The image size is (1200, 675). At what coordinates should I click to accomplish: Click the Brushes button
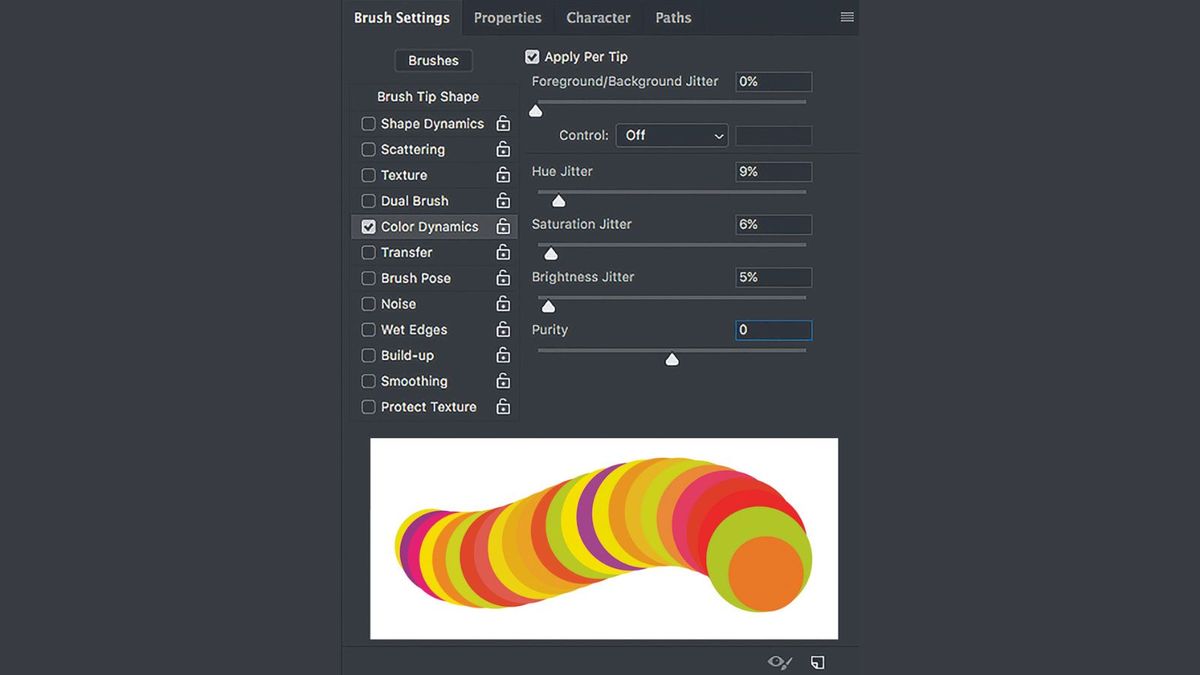tap(433, 60)
